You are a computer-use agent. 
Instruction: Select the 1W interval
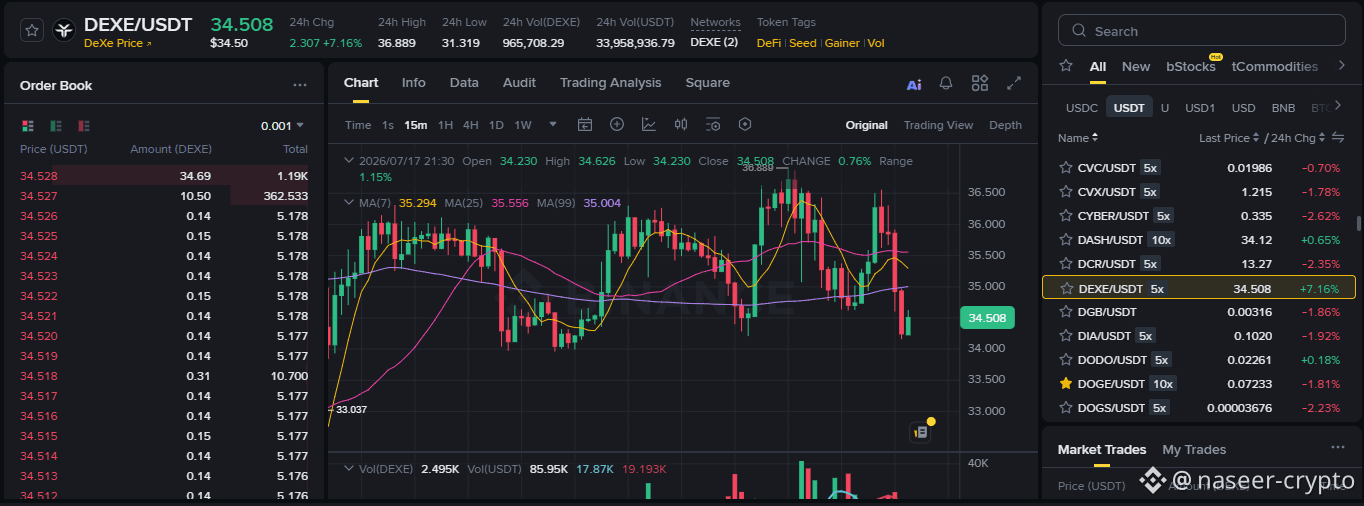(523, 125)
